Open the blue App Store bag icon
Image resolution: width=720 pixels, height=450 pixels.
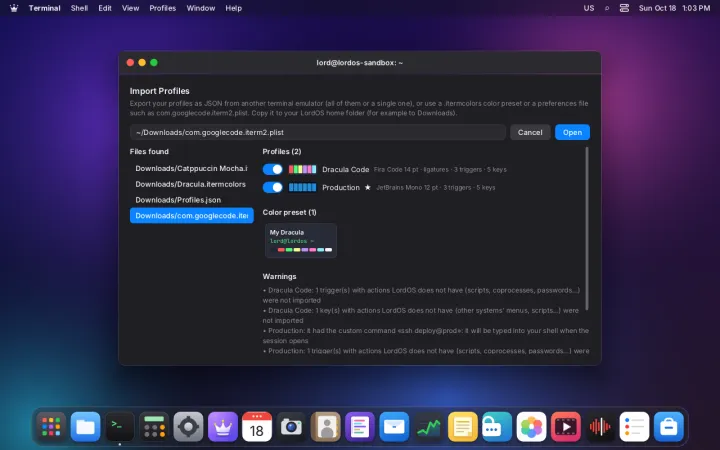(669, 427)
